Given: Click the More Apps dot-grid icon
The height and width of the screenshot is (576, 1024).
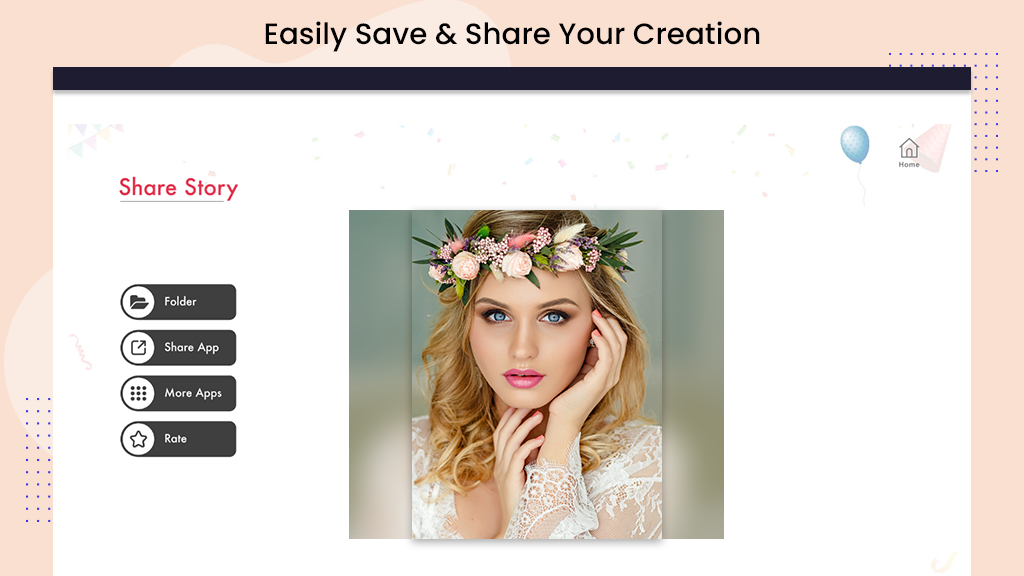Looking at the screenshot, I should pyautogui.click(x=138, y=393).
